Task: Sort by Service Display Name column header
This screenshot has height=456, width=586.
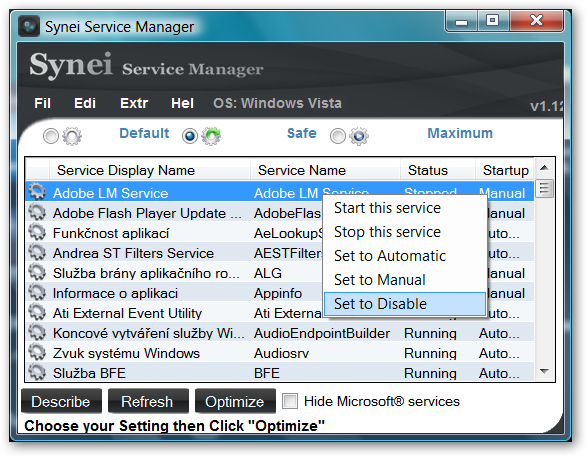Action: click(x=149, y=170)
